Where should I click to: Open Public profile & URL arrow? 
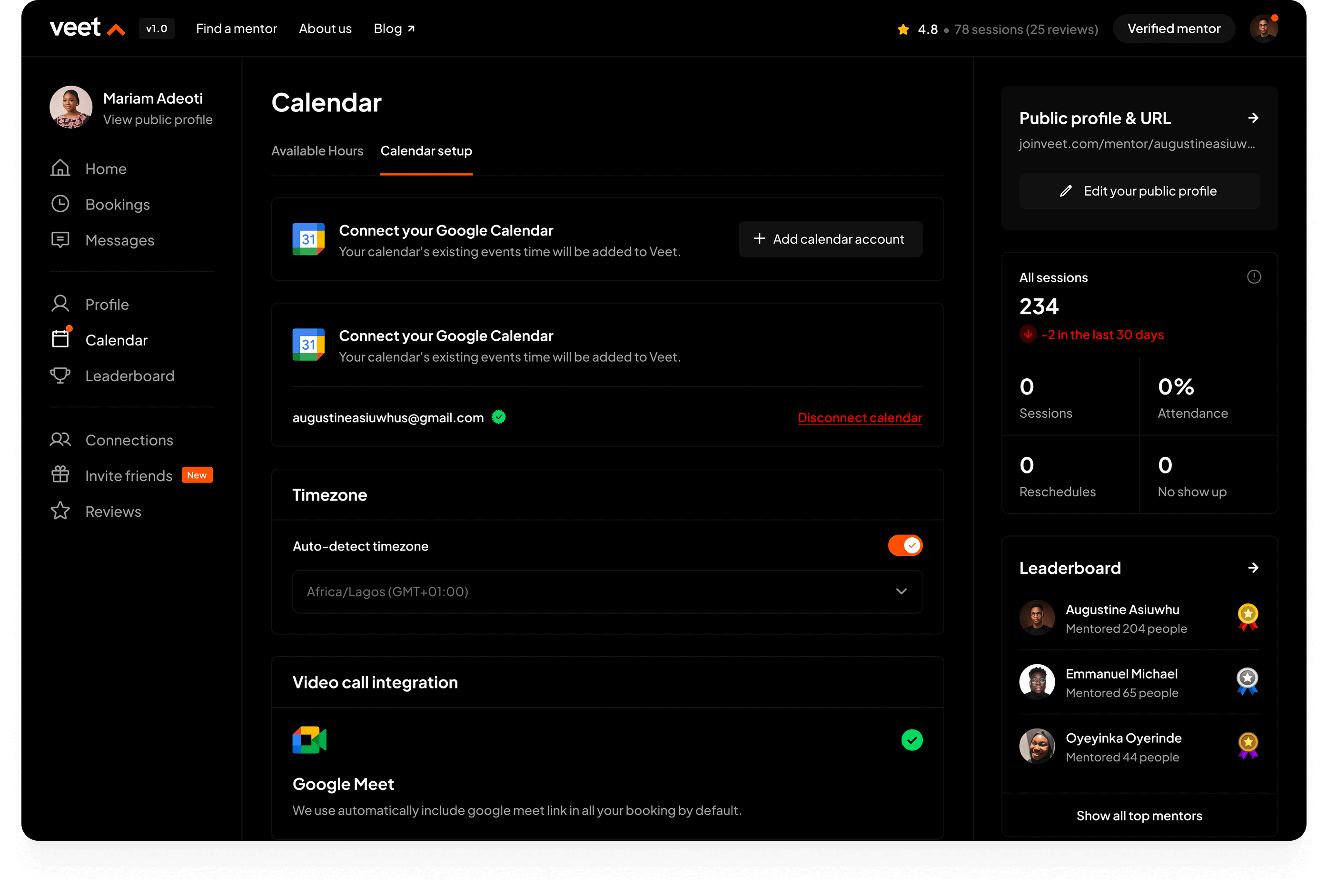1253,118
